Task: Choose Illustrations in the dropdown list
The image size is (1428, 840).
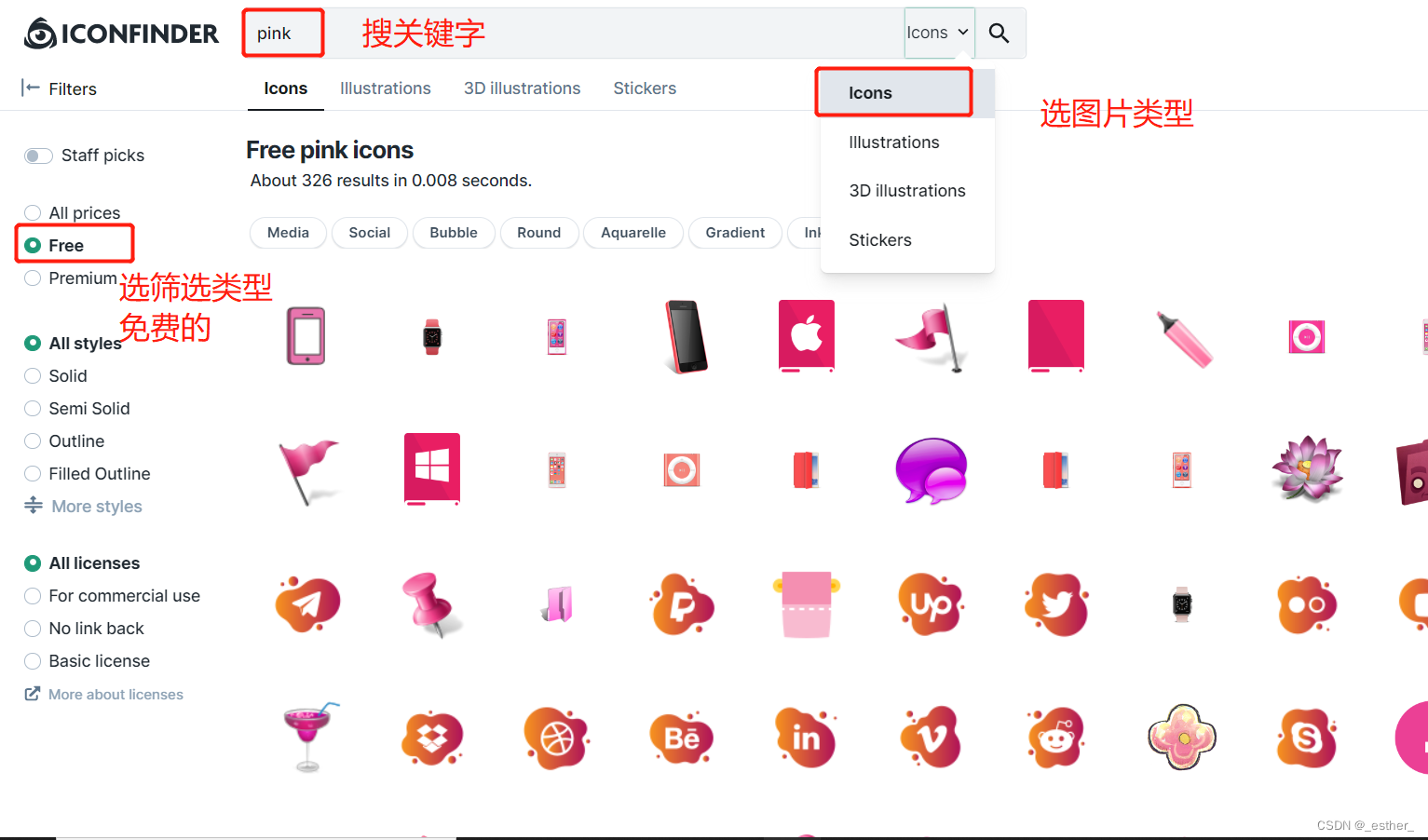Action: click(907, 142)
